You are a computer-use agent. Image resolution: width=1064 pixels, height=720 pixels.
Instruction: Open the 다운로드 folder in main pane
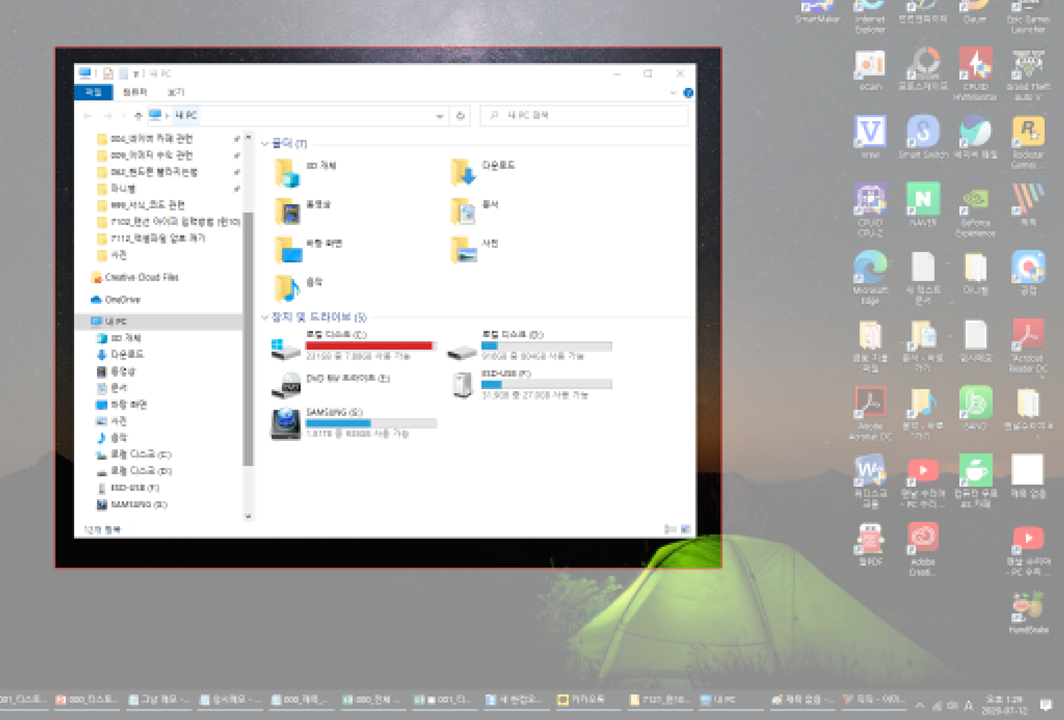483,172
